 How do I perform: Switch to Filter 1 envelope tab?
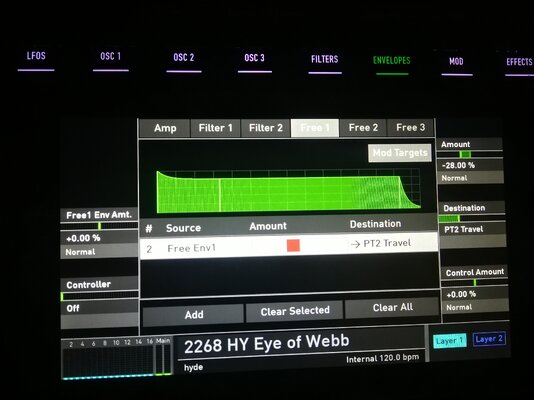click(215, 128)
